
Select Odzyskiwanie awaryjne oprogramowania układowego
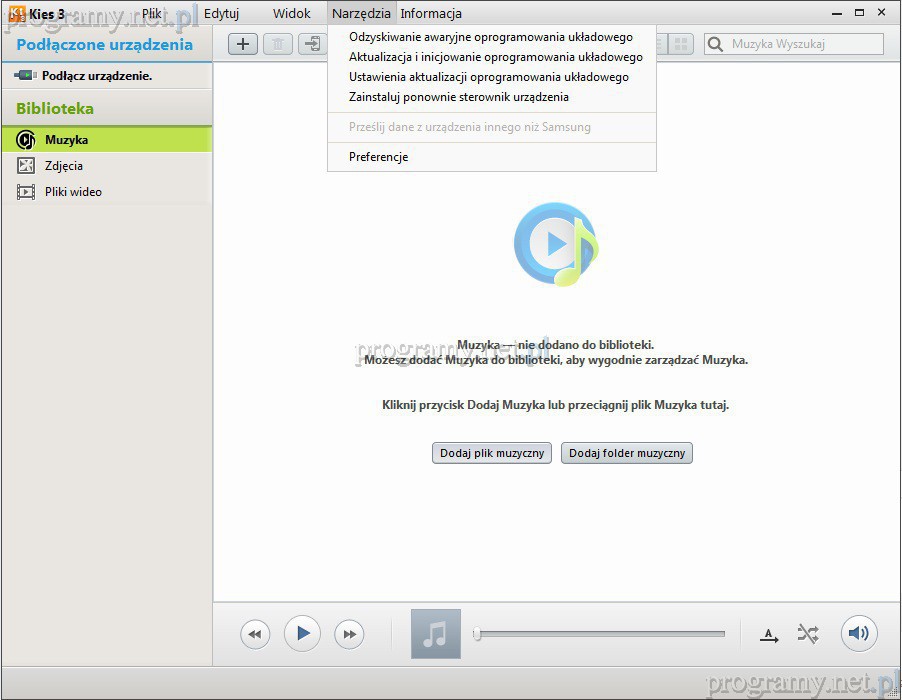tap(490, 37)
